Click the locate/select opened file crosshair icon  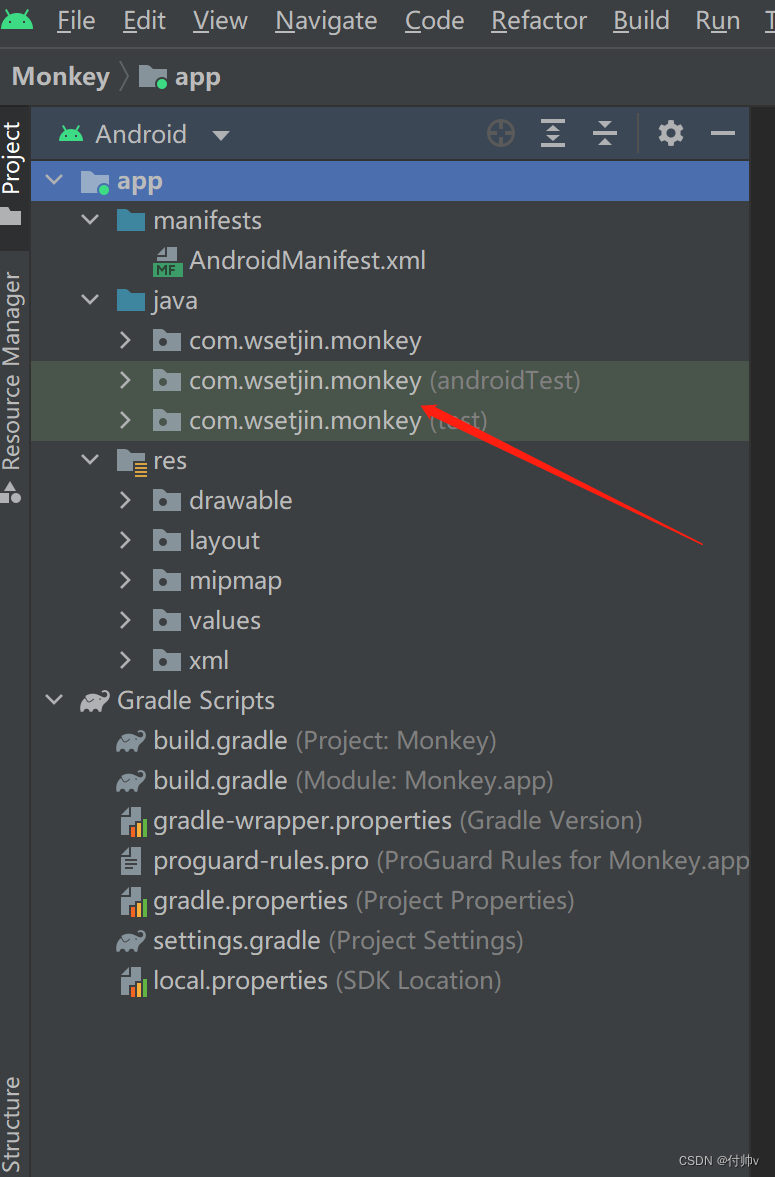tap(501, 134)
